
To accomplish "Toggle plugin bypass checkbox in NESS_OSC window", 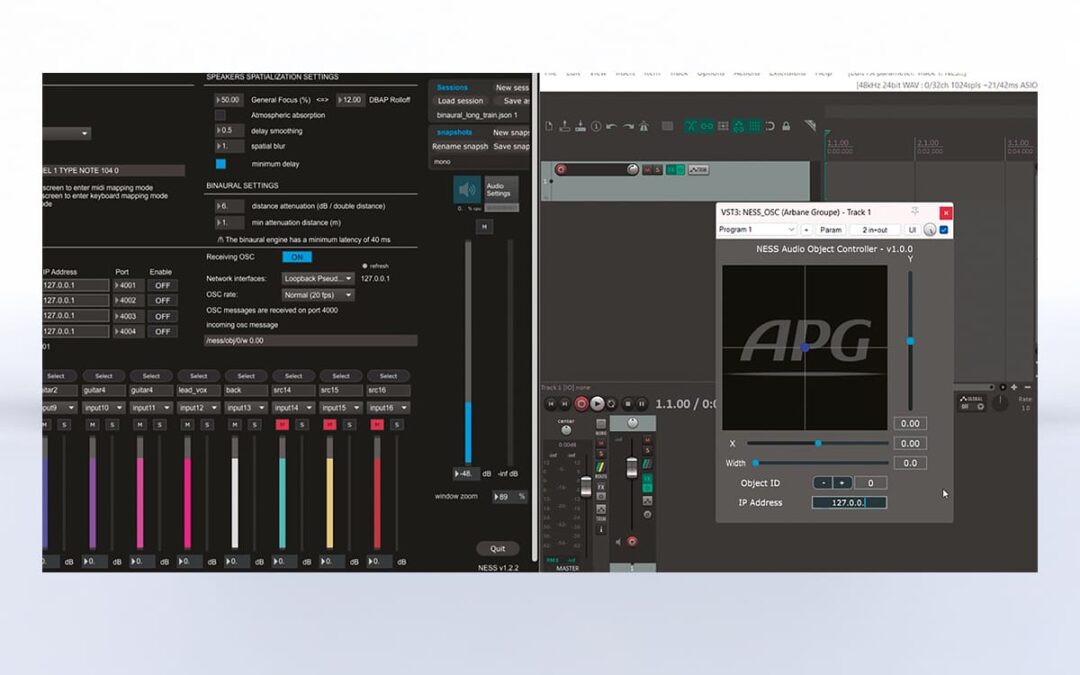I will (x=944, y=230).
